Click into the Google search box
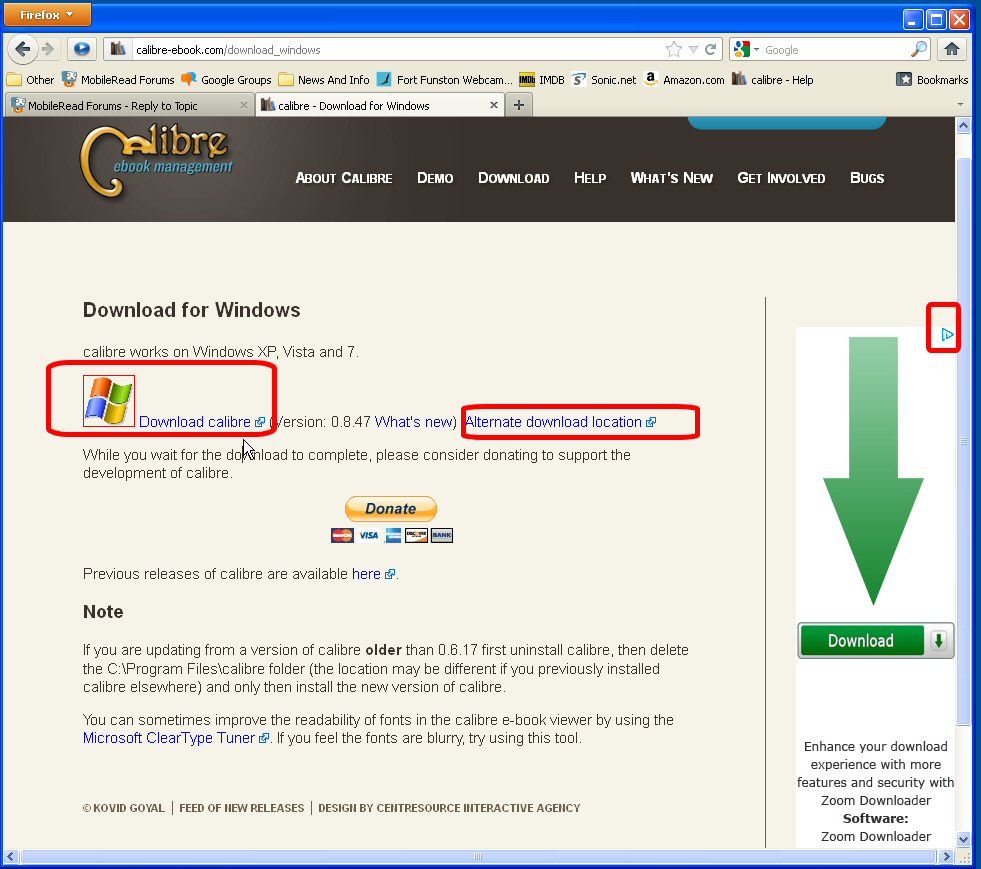Viewport: 981px width, 869px height. [835, 49]
